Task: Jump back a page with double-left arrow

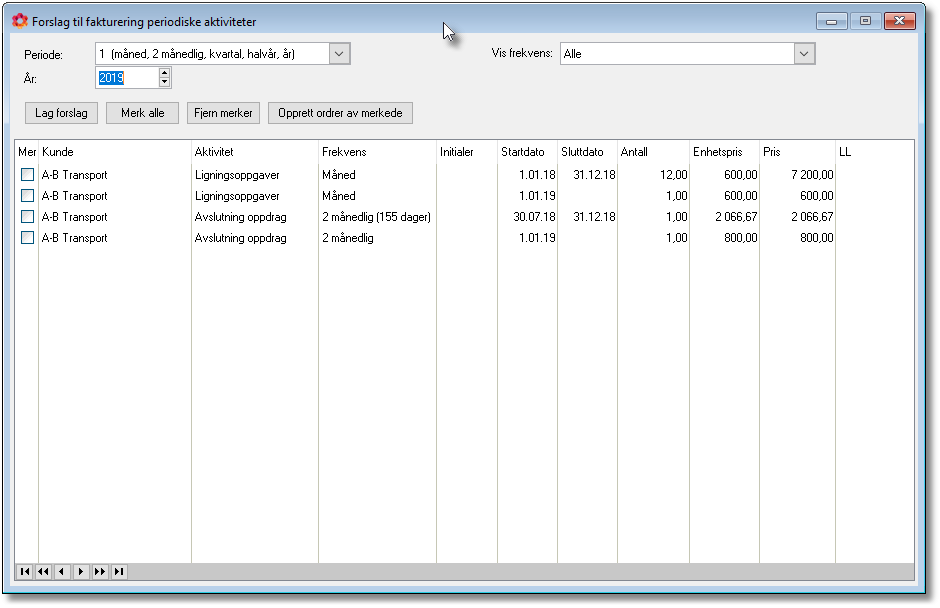Action: pyautogui.click(x=43, y=571)
